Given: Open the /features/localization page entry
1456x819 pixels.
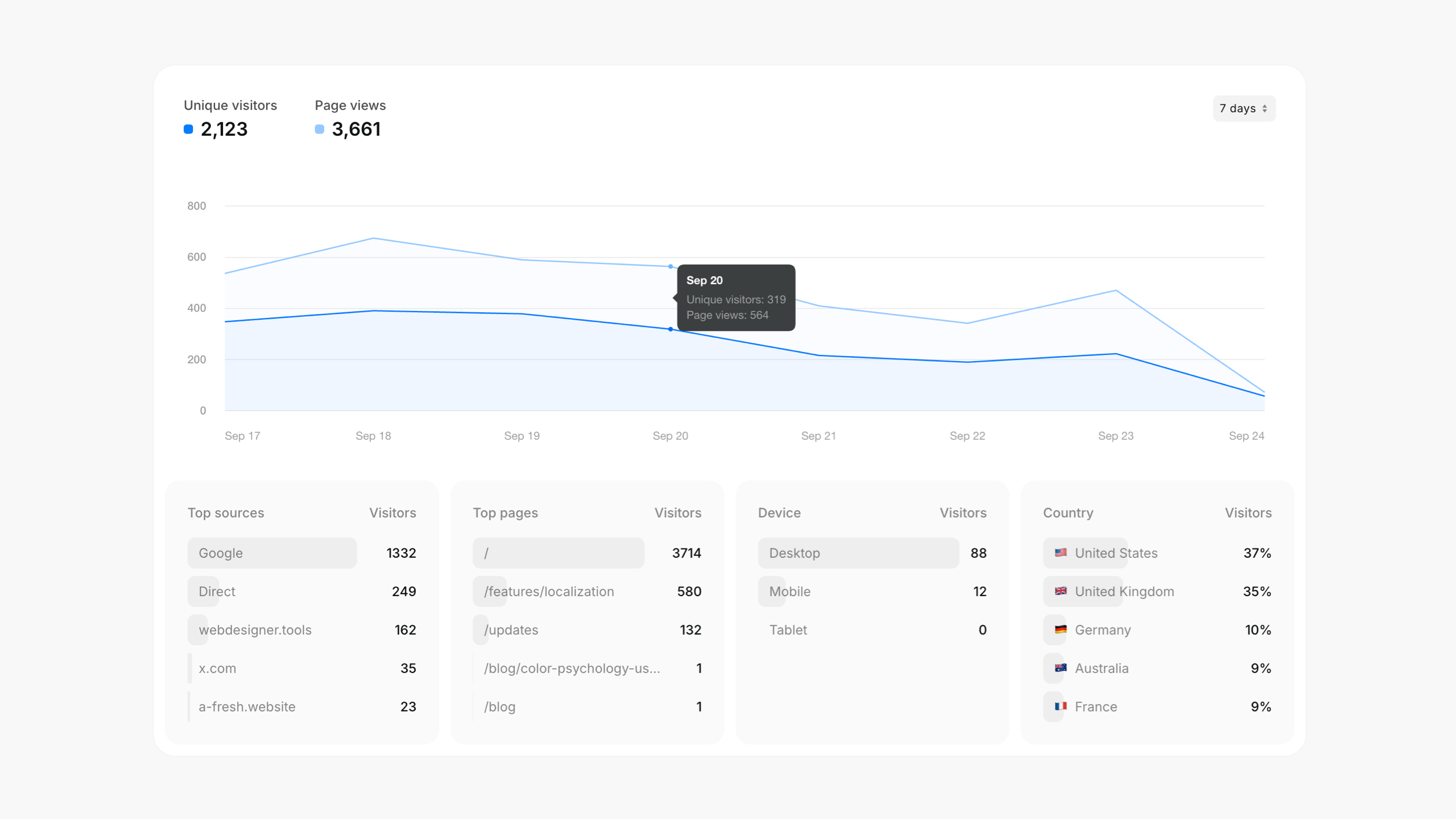Looking at the screenshot, I should pos(548,591).
